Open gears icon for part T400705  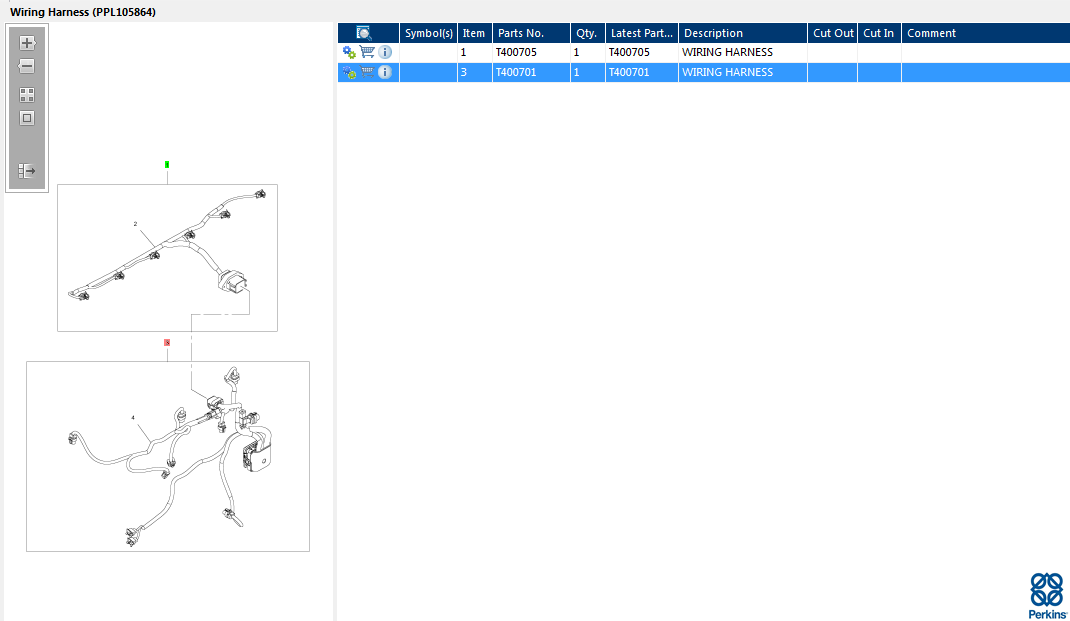(349, 53)
